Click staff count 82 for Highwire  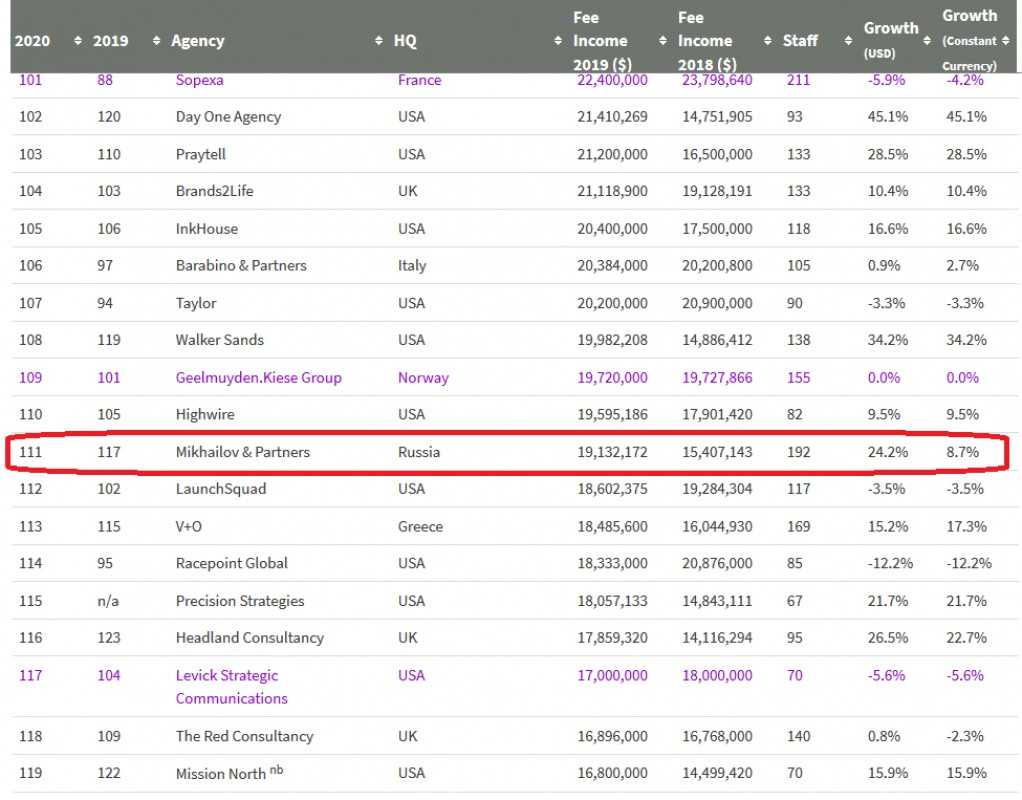click(x=795, y=414)
